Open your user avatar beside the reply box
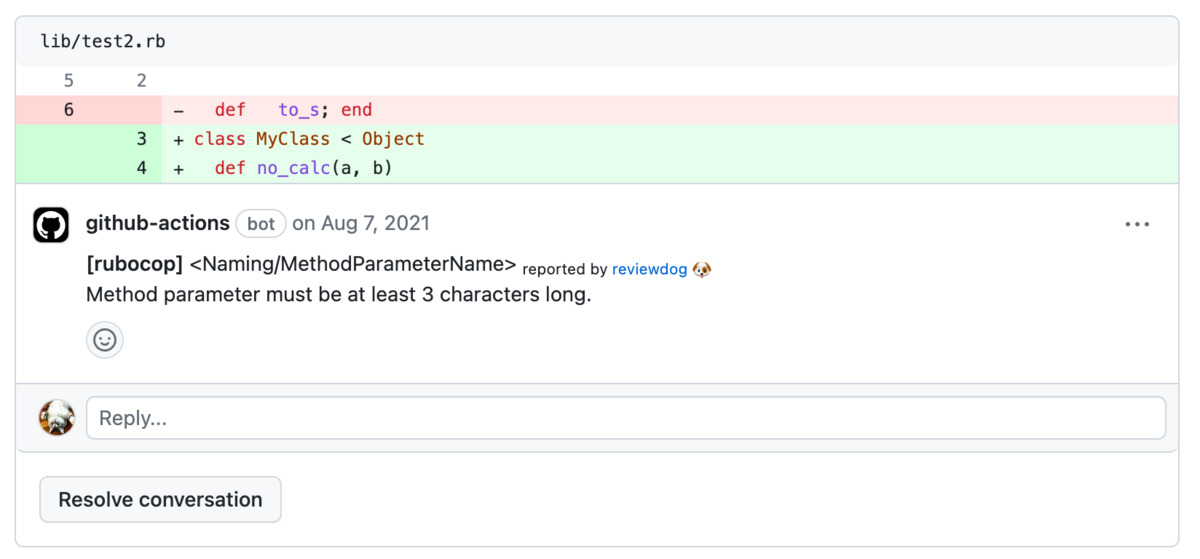 pyautogui.click(x=57, y=417)
